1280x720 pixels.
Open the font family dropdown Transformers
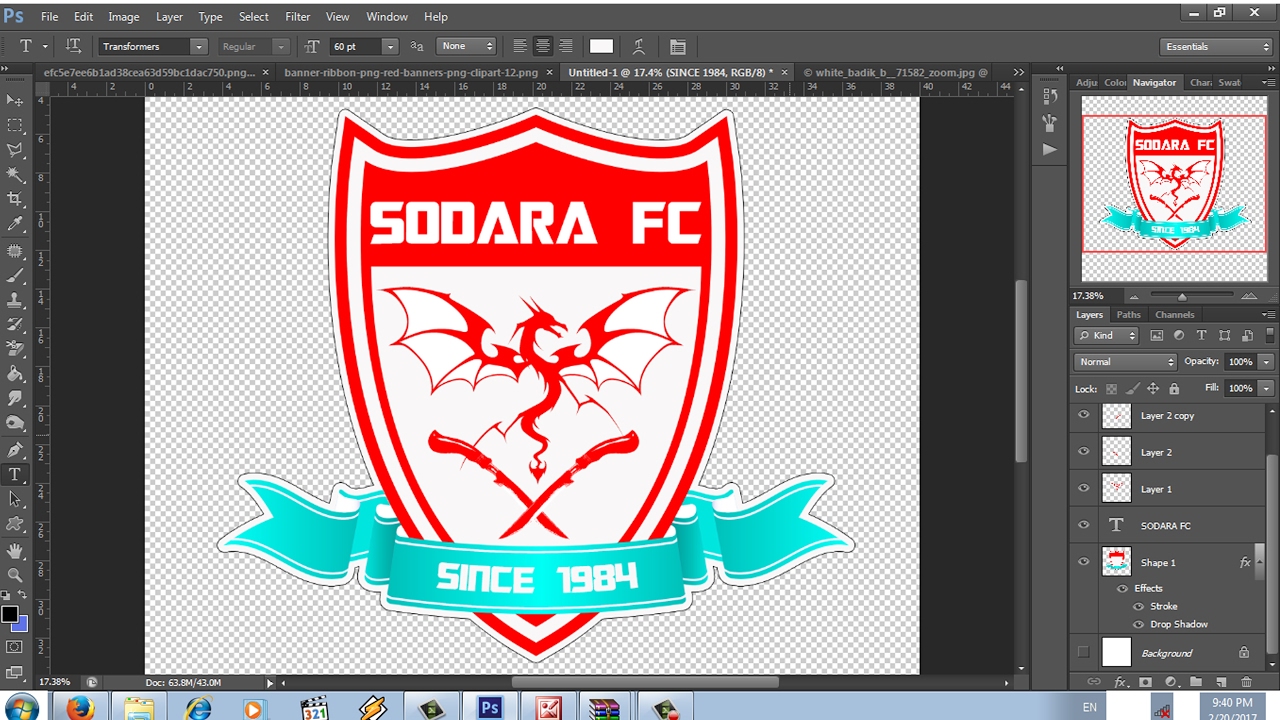pyautogui.click(x=153, y=46)
